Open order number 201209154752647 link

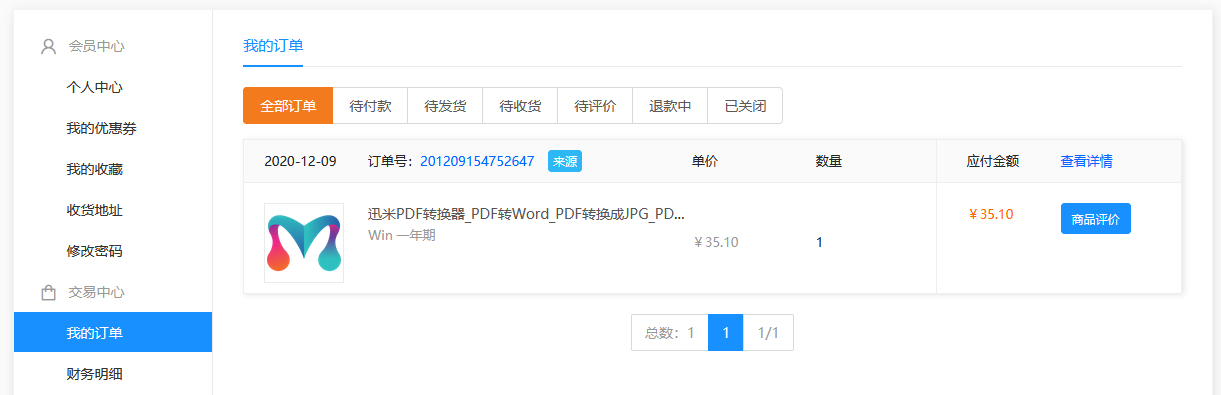point(477,161)
